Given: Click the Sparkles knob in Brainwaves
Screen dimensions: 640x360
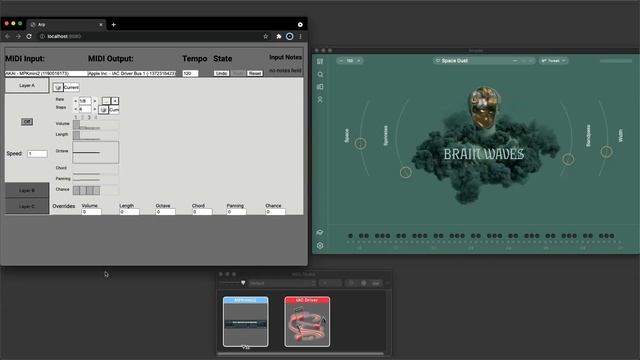Looking at the screenshot, I should tap(405, 172).
